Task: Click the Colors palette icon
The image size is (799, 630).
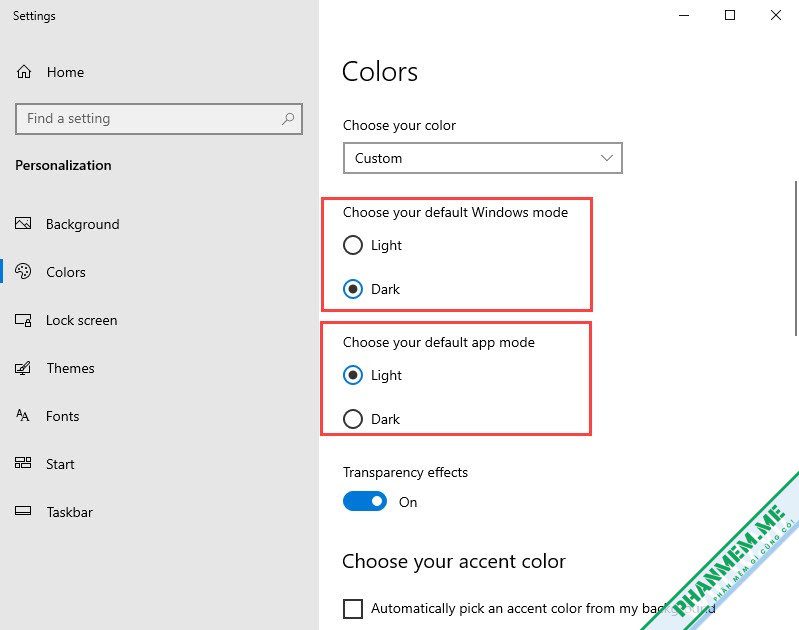Action: (x=23, y=271)
